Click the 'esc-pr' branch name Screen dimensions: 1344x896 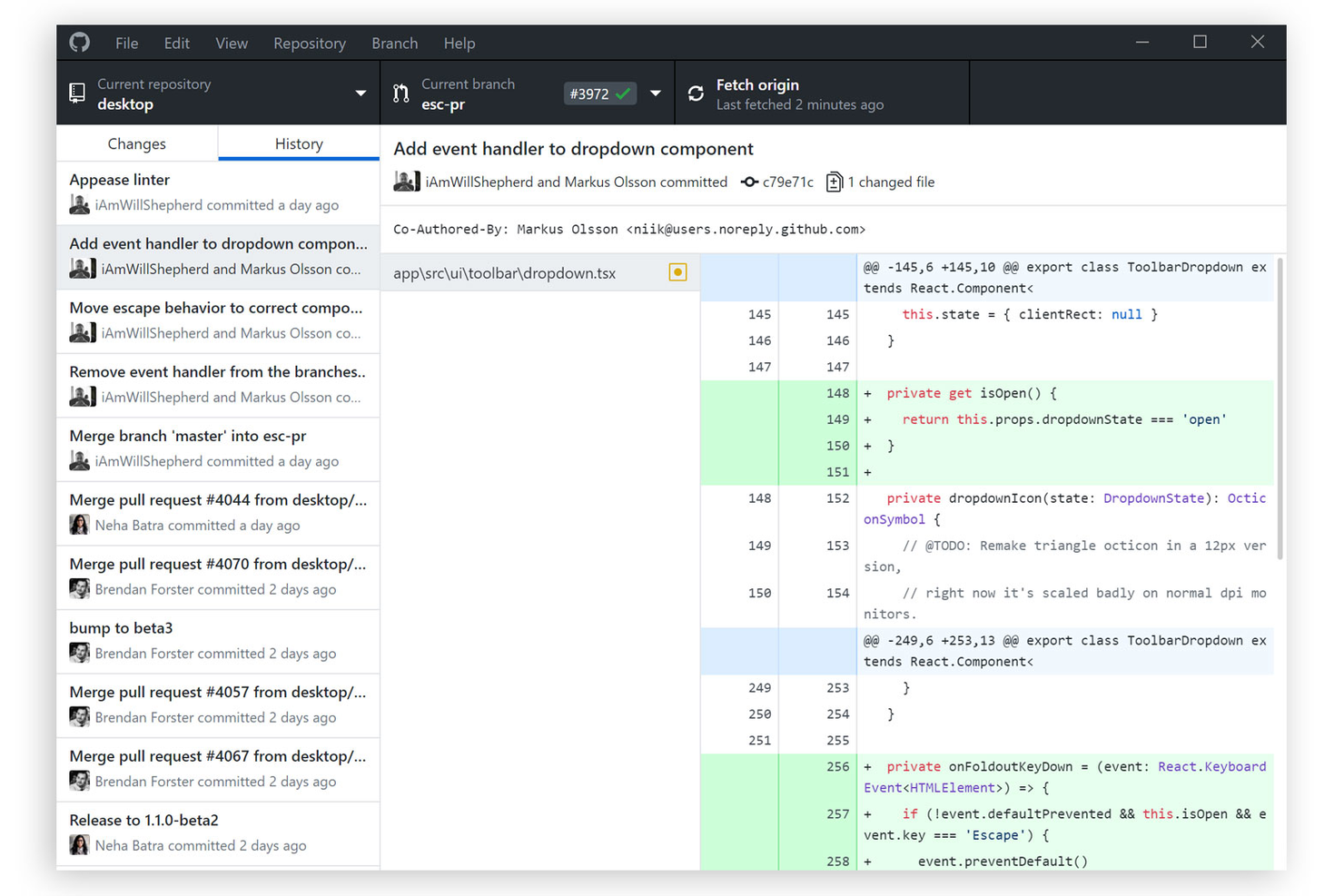pyautogui.click(x=443, y=104)
